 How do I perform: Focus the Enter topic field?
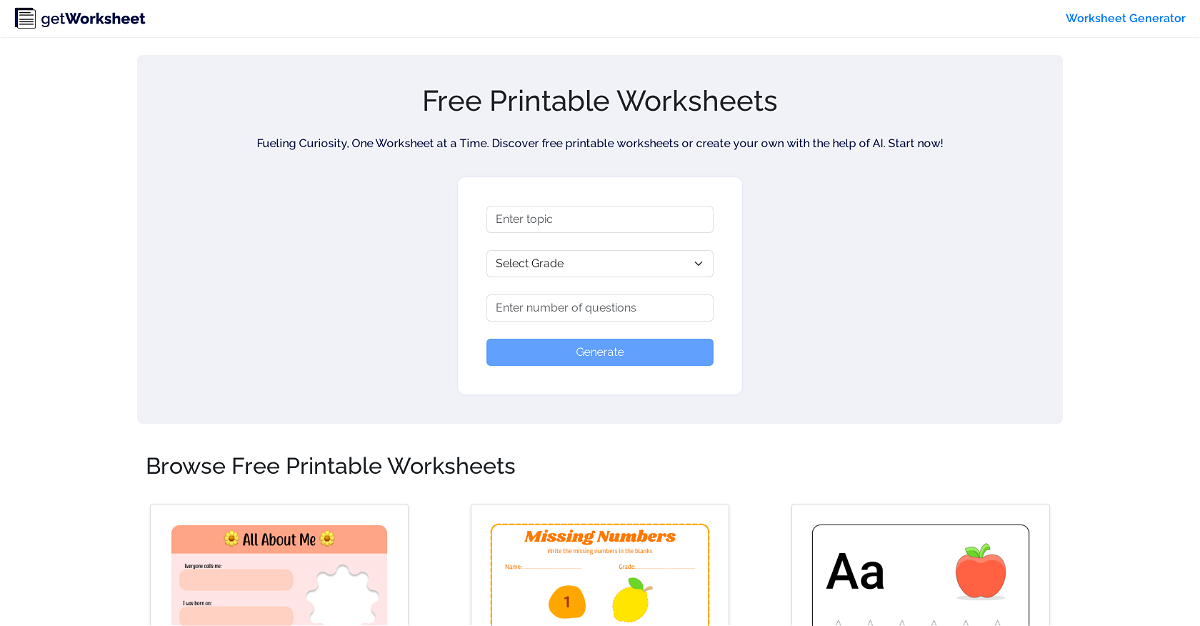600,219
